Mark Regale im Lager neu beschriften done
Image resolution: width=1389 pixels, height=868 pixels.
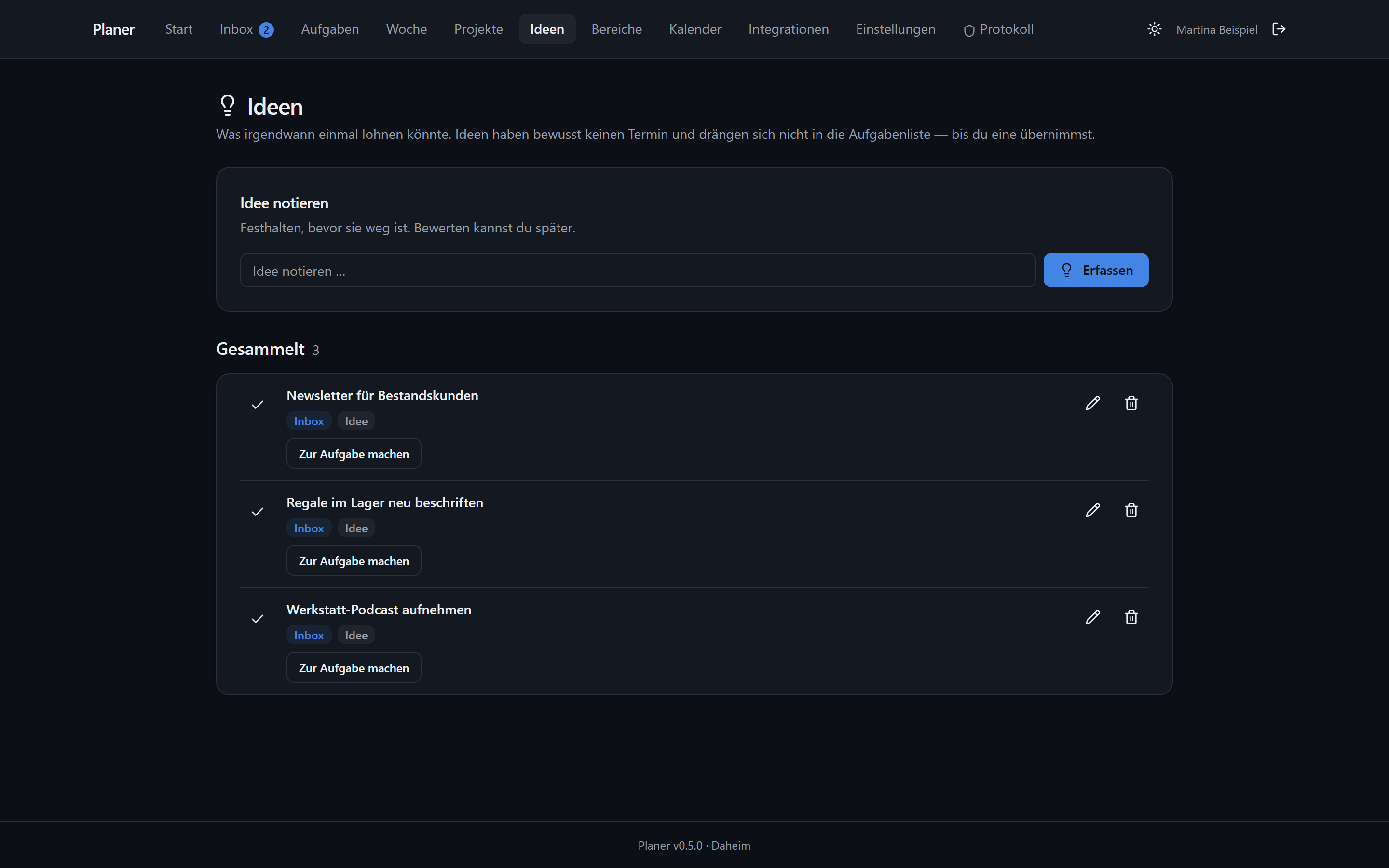coord(258,512)
